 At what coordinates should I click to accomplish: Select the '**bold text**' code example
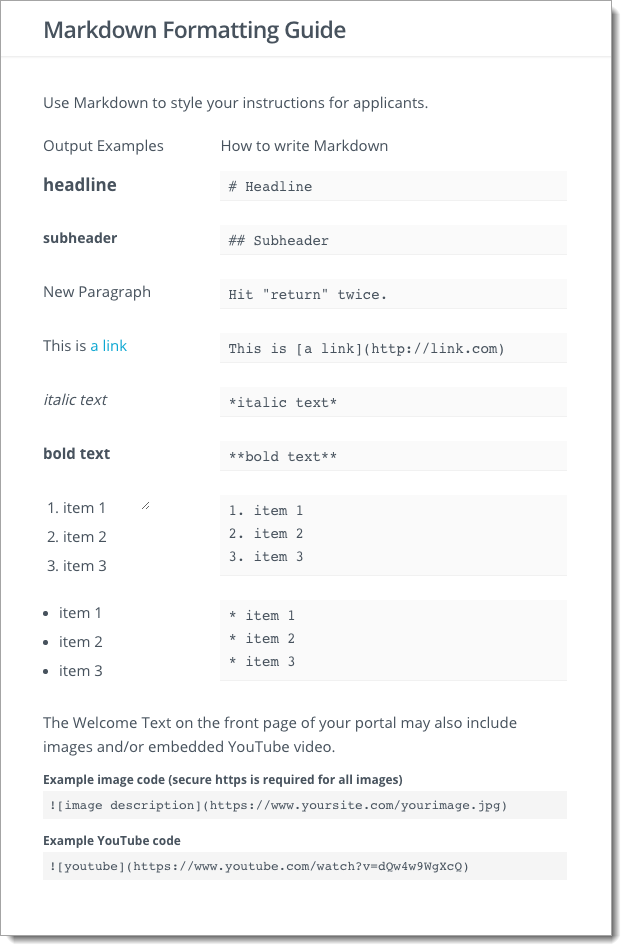point(393,456)
